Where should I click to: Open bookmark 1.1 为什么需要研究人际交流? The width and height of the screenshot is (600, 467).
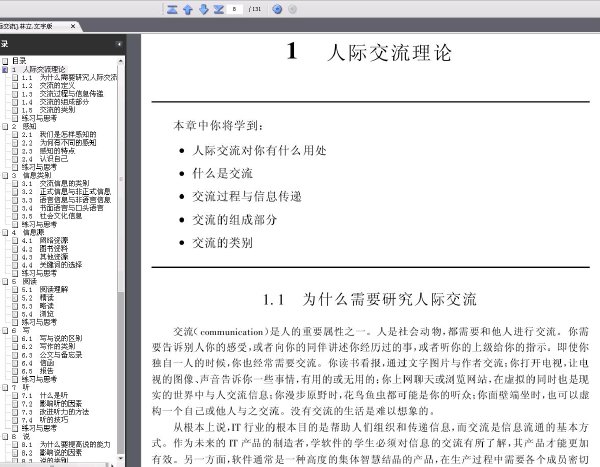(69, 78)
